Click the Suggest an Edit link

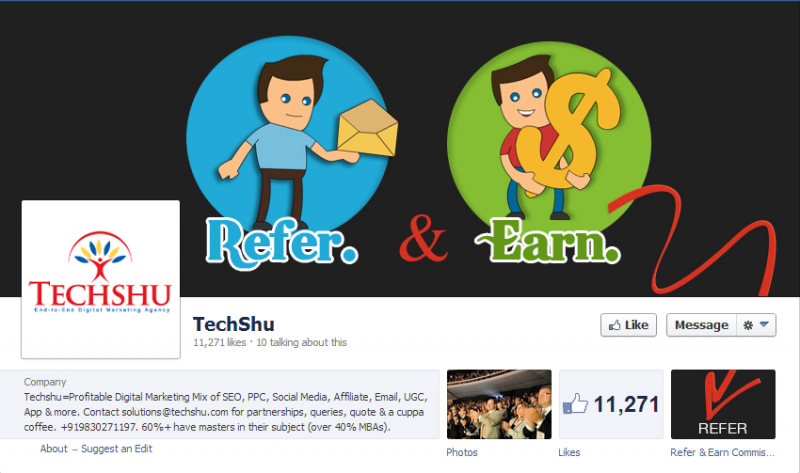[x=116, y=449]
